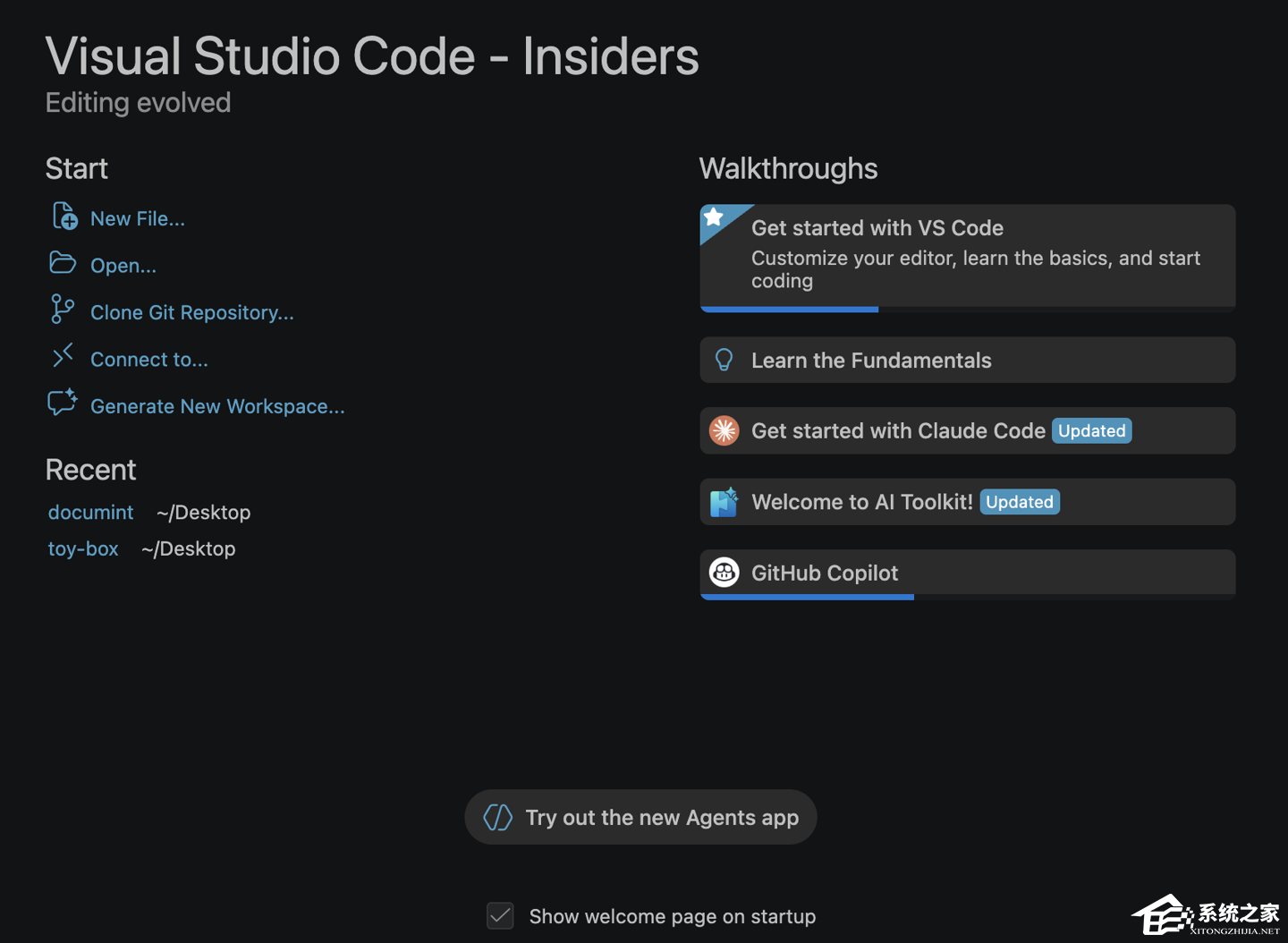Open Get started with VS Code walkthrough
Image resolution: width=1288 pixels, height=943 pixels.
(968, 258)
